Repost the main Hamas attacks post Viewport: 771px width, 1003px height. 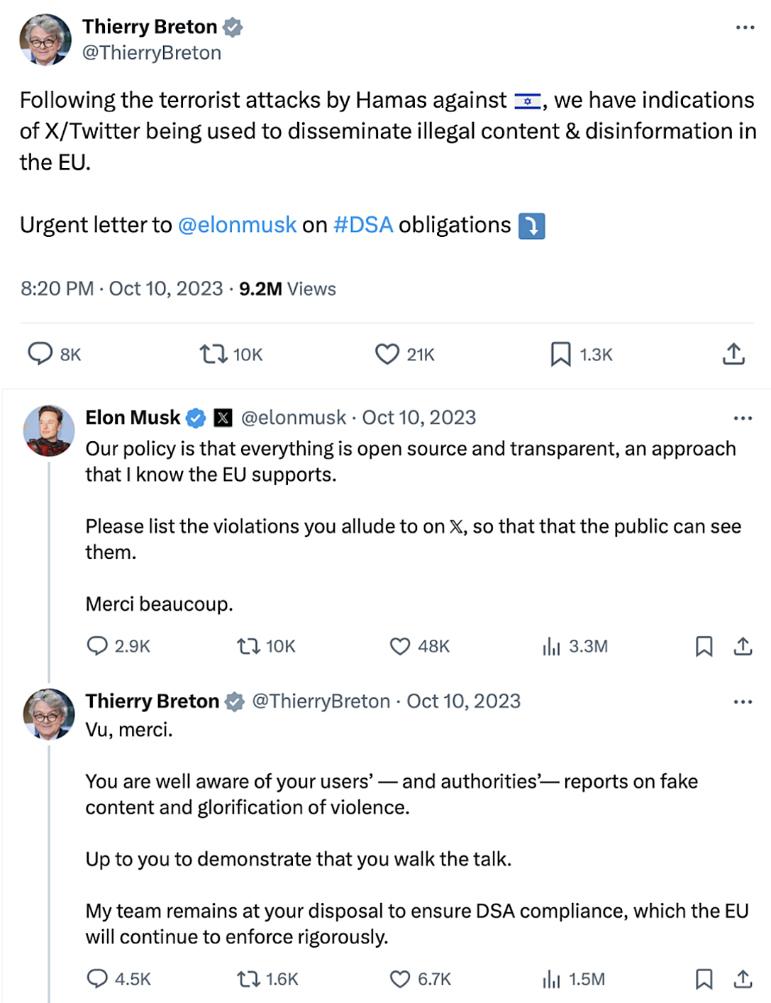pyautogui.click(x=212, y=354)
